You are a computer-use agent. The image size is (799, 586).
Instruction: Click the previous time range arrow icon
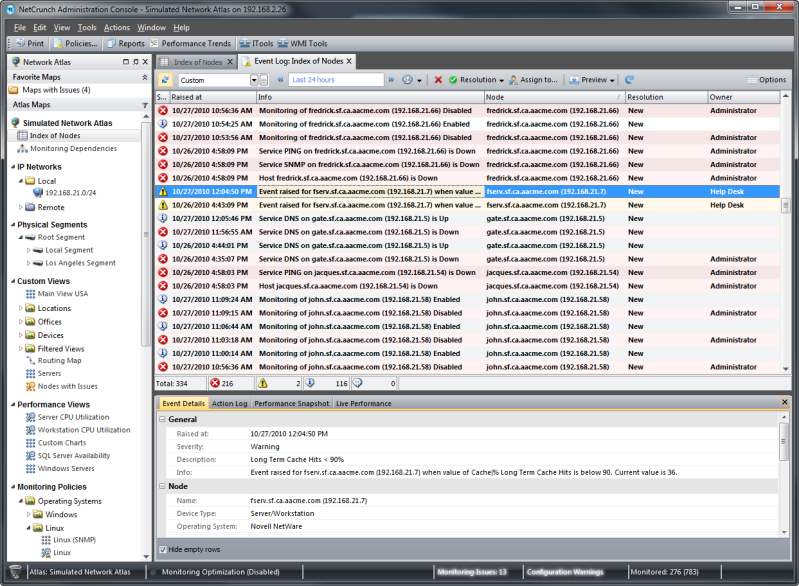click(280, 80)
